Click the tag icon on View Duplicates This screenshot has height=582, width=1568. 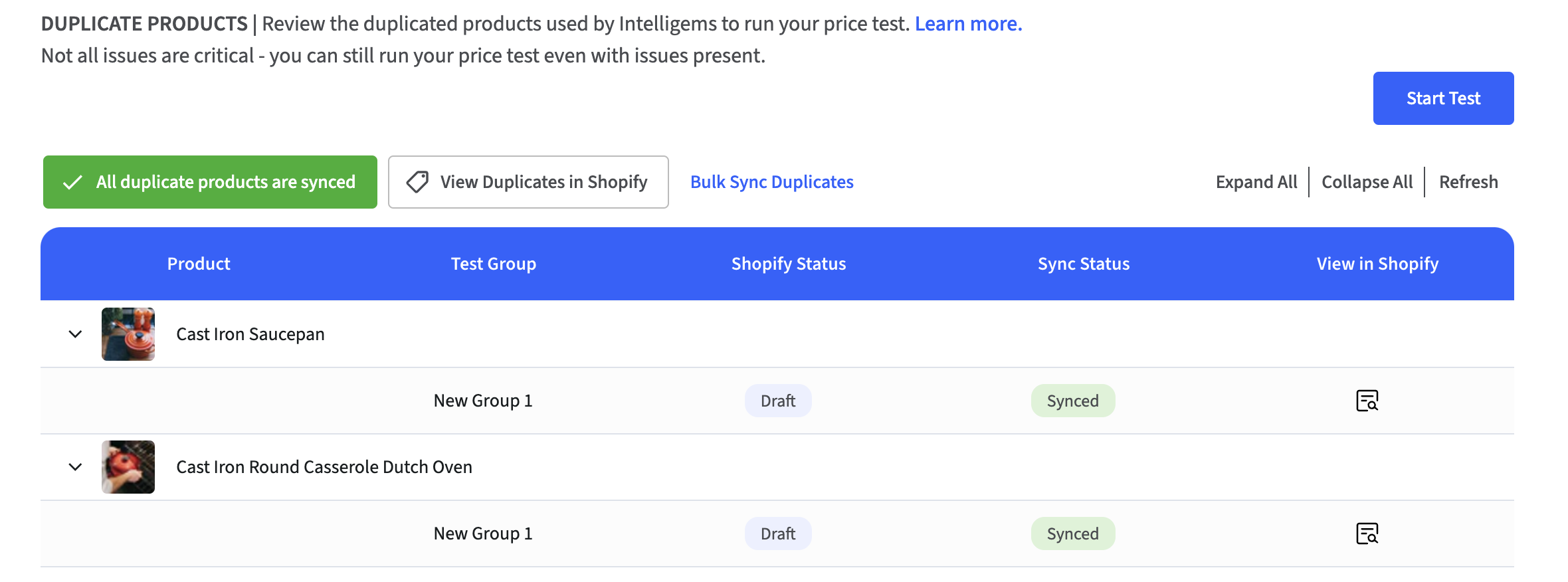[x=417, y=182]
